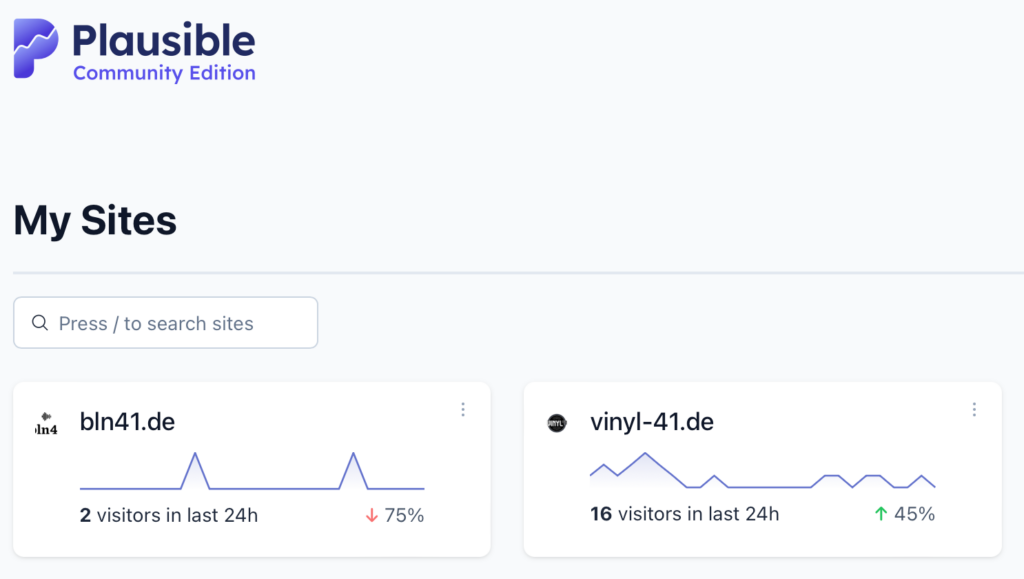The width and height of the screenshot is (1024, 579).
Task: Open the three-dot menu on the vinyl-41.de card
Action: (974, 409)
